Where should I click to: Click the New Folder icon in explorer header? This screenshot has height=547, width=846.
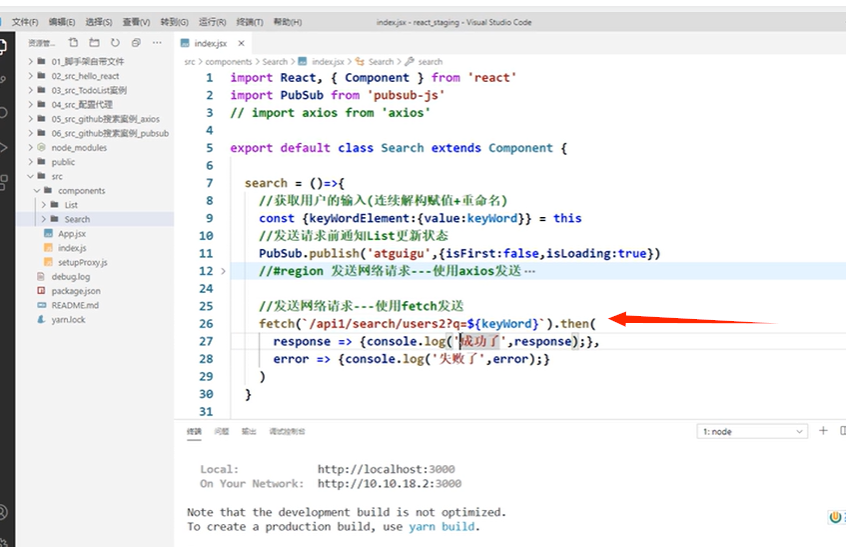point(94,43)
